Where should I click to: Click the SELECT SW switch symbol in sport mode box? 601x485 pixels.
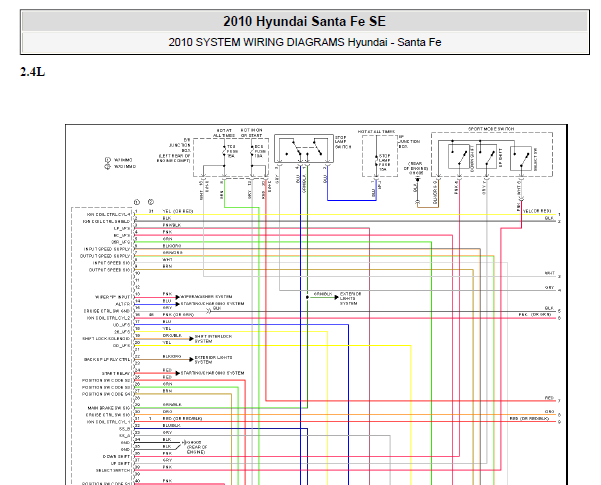[x=521, y=159]
